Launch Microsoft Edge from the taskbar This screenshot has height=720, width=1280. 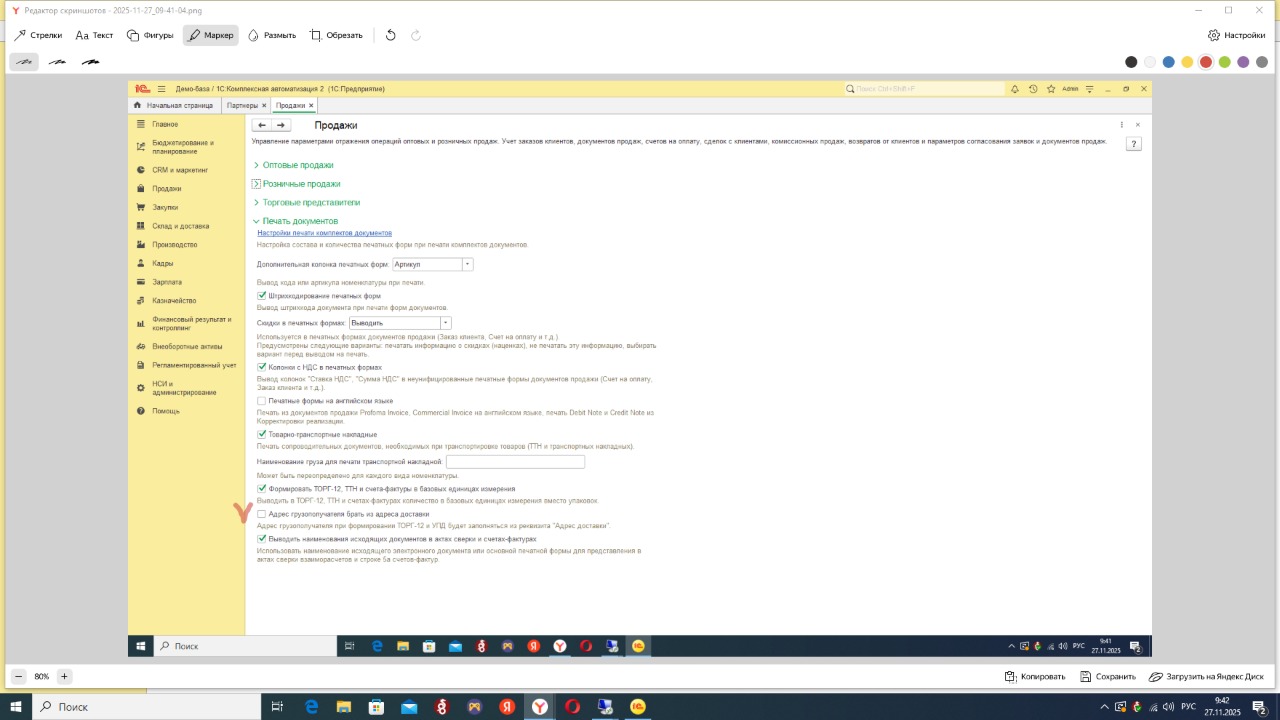(311, 707)
